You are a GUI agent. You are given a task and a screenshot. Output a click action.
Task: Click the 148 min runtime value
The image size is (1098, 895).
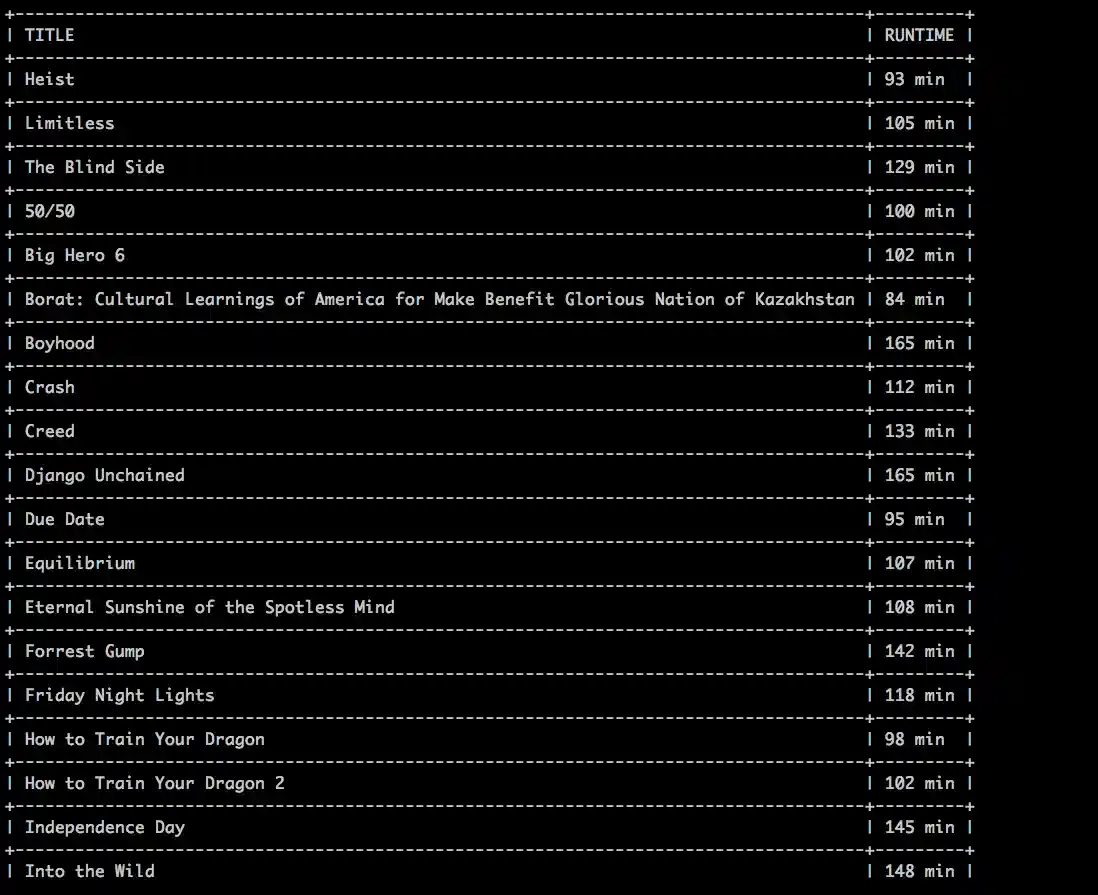click(x=919, y=871)
